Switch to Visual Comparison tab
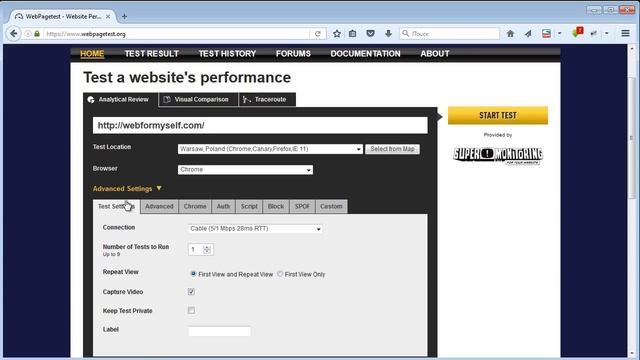Screen dimensions: 640x360 click(198, 100)
